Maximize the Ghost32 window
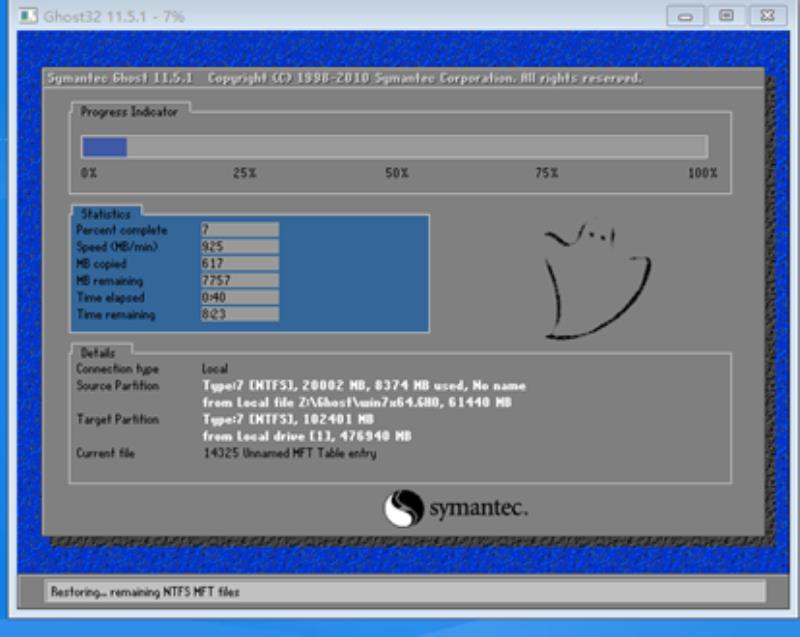 727,16
